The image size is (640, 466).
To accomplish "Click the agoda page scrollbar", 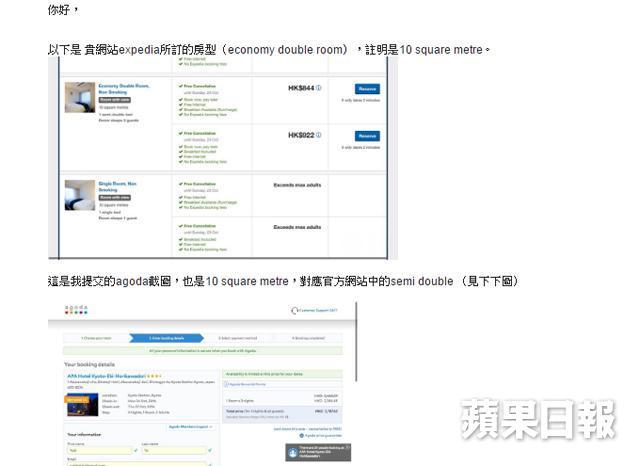I will point(356,342).
